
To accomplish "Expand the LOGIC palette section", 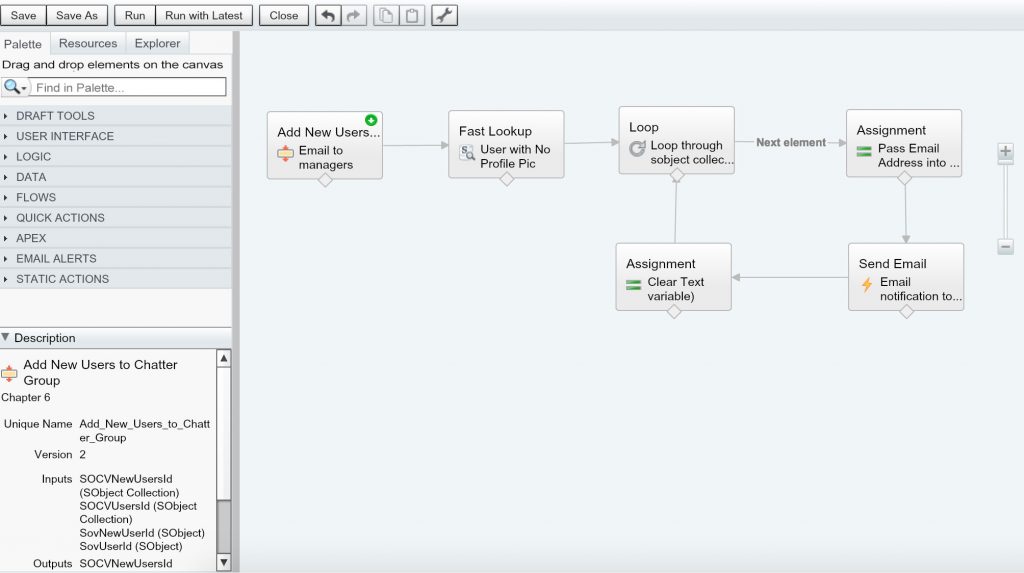I will 33,157.
